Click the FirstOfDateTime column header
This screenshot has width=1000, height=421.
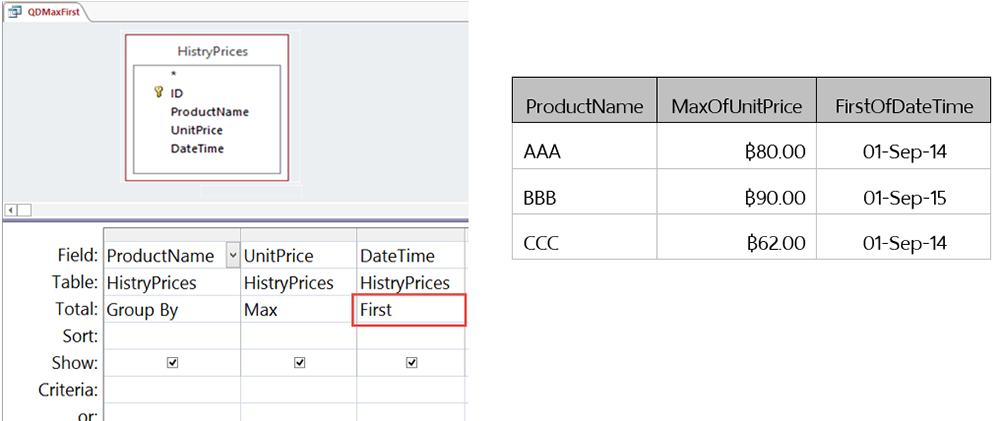[905, 106]
